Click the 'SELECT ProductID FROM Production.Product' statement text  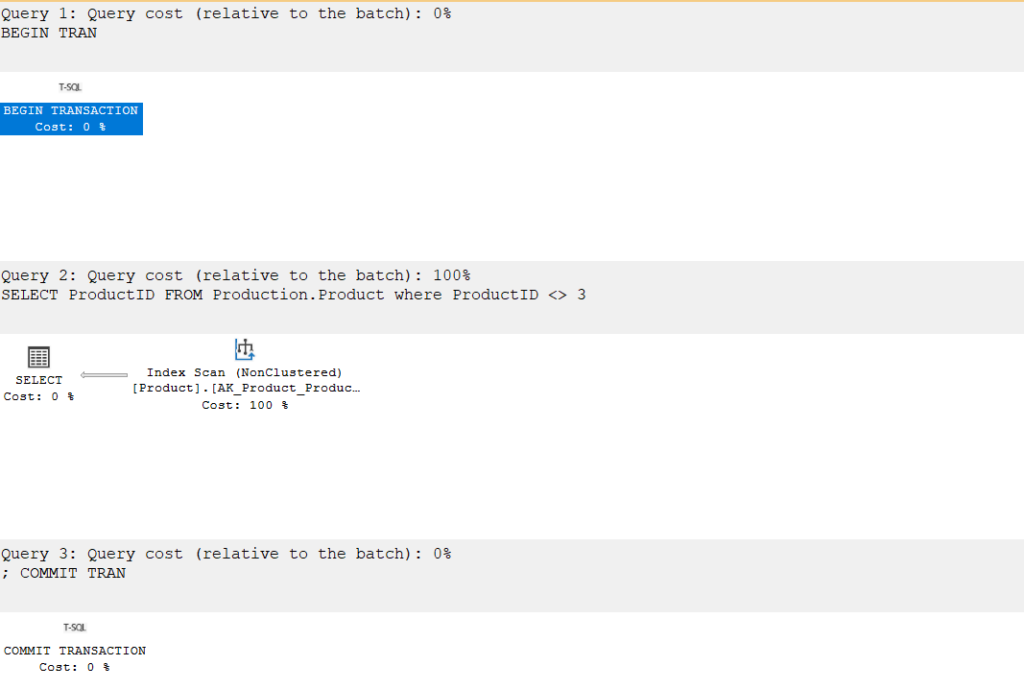(x=293, y=295)
